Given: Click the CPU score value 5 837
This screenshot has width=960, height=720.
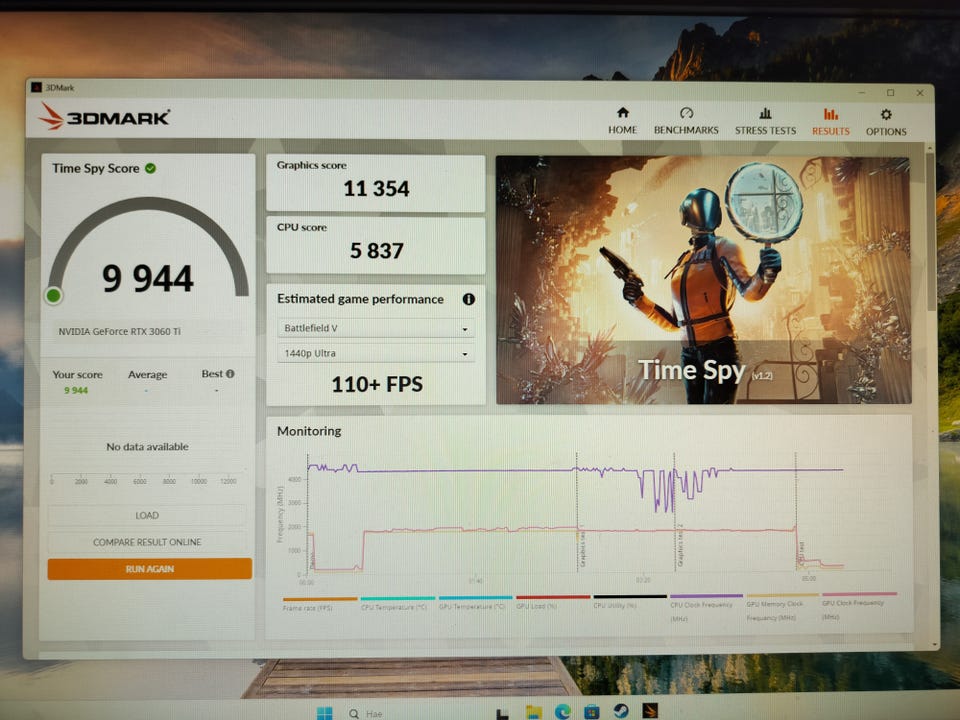Looking at the screenshot, I should (x=377, y=250).
